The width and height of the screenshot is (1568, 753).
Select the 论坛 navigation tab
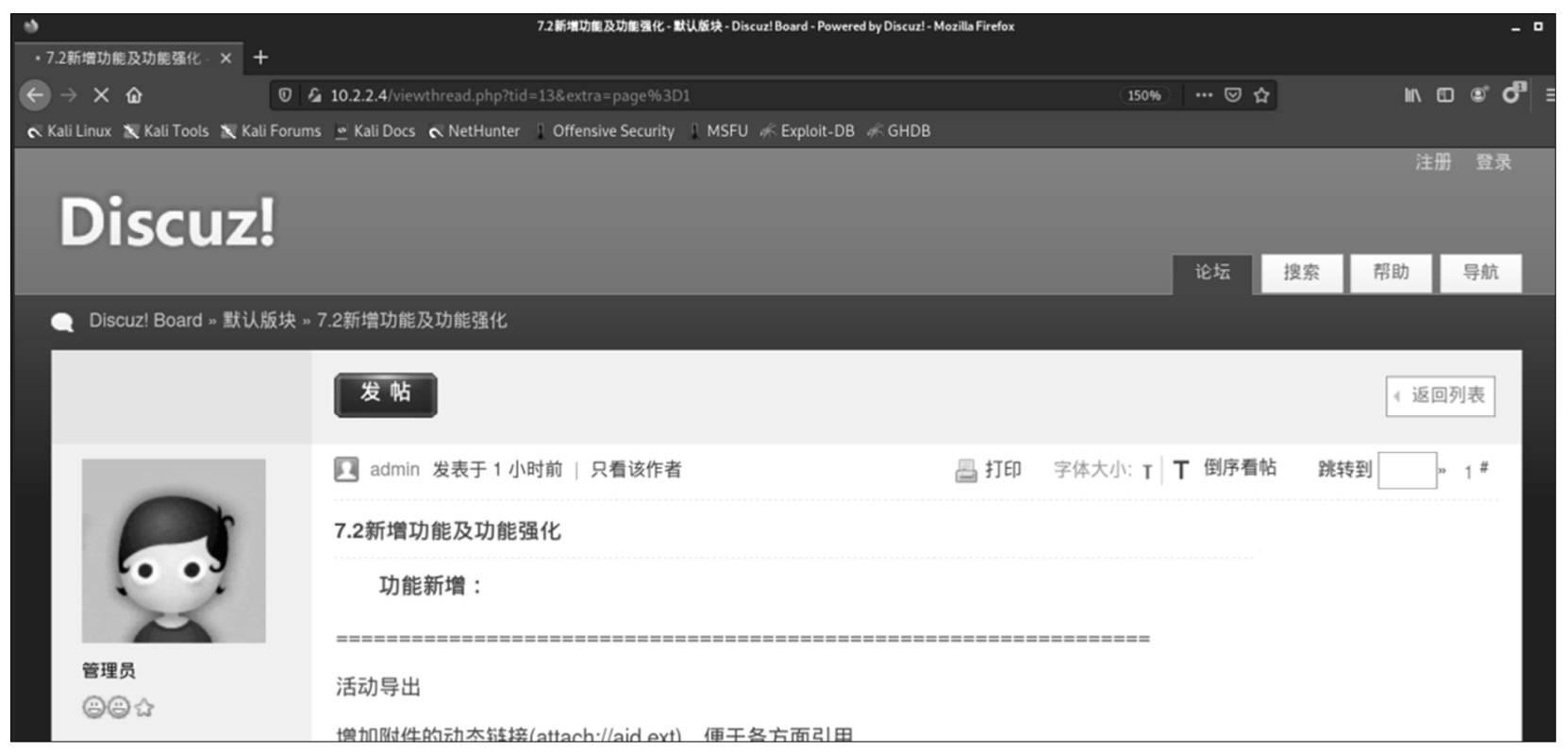coord(1212,274)
